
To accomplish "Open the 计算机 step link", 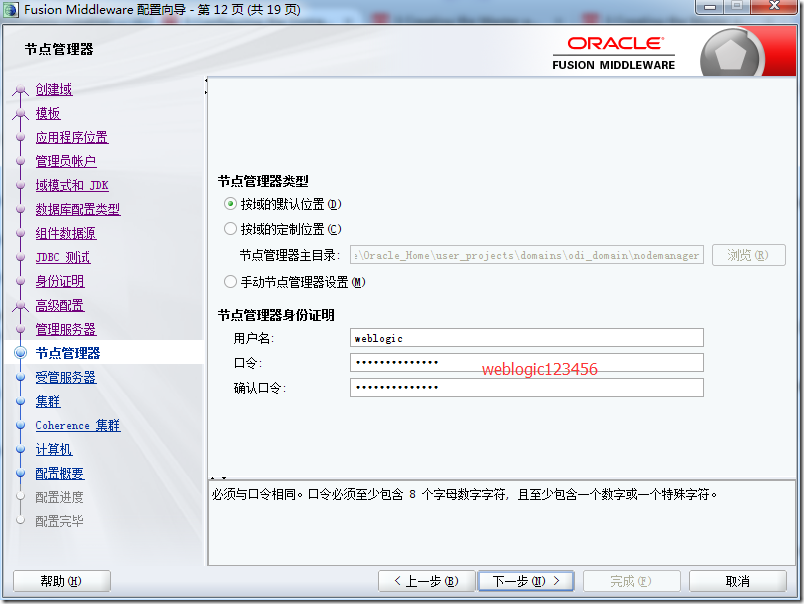I will coord(54,450).
